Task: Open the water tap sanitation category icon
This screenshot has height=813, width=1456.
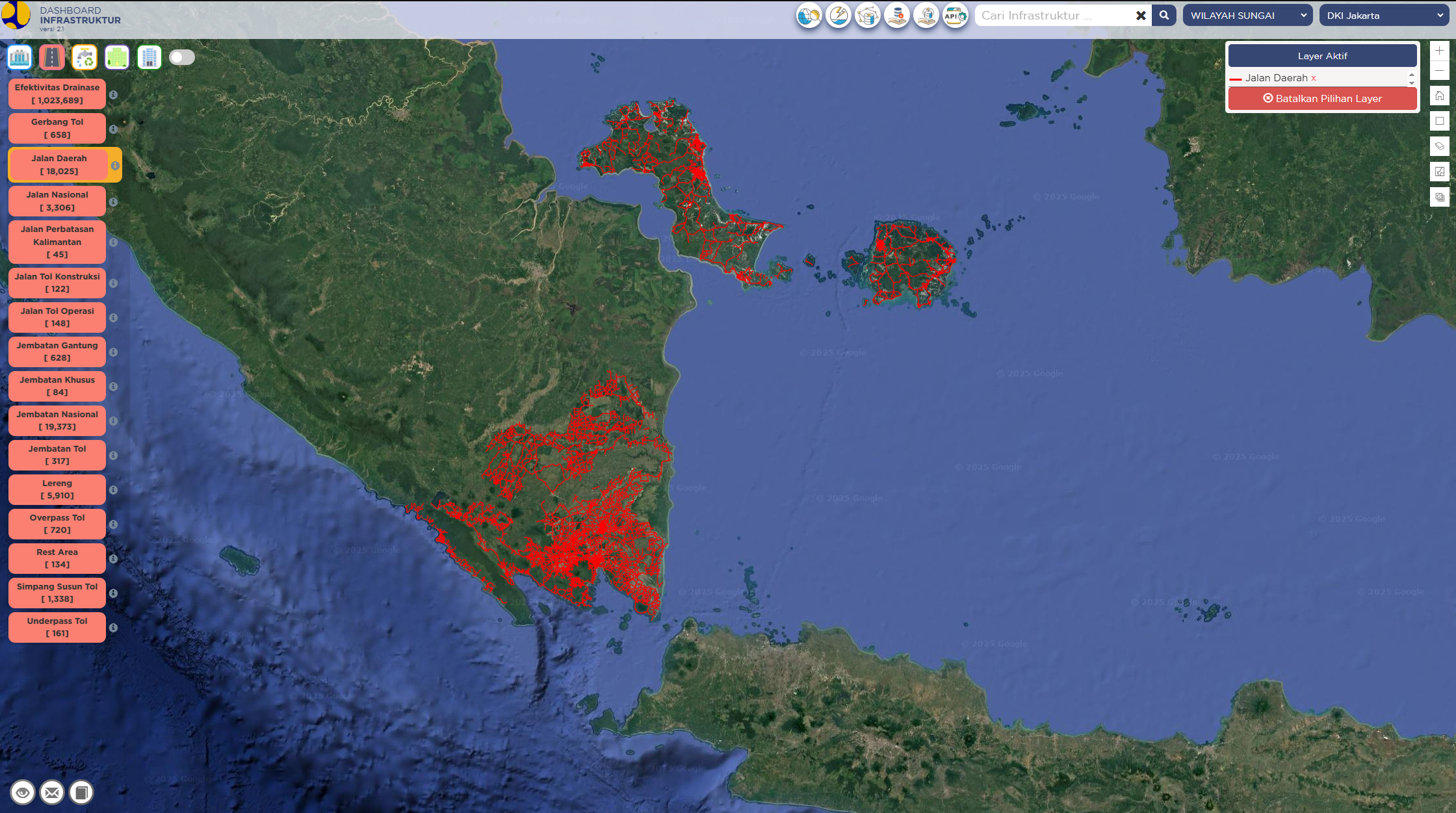Action: (84, 57)
